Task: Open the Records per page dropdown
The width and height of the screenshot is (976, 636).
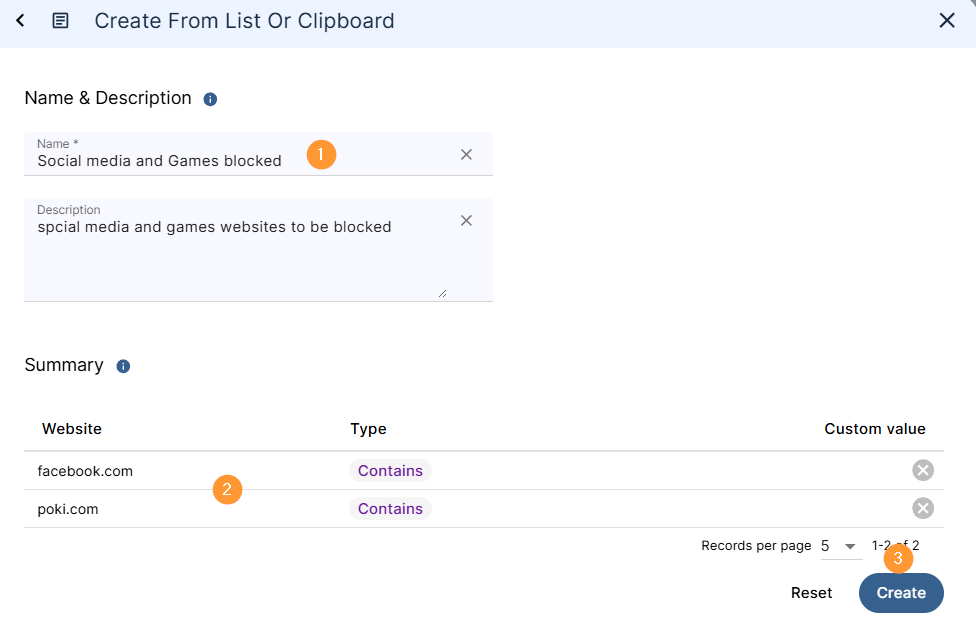Action: pos(841,546)
